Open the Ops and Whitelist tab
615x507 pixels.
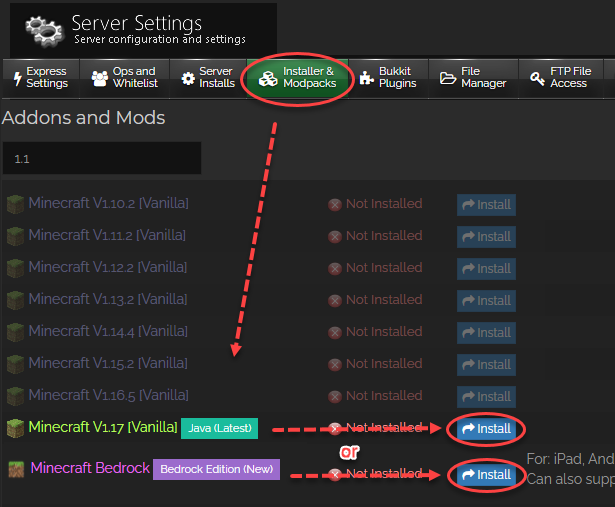point(125,78)
